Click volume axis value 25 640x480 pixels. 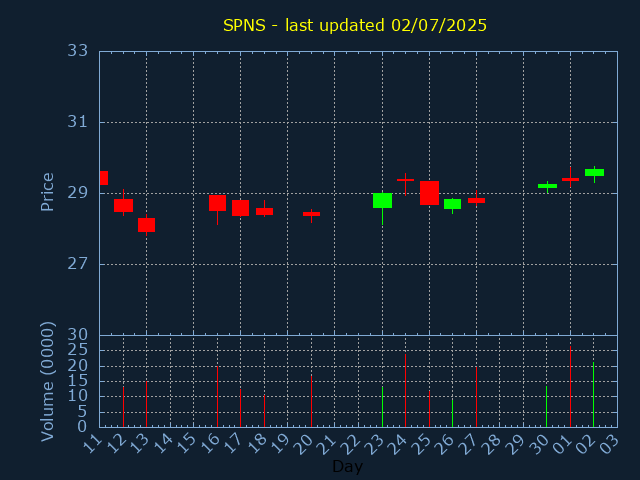pos(78,350)
